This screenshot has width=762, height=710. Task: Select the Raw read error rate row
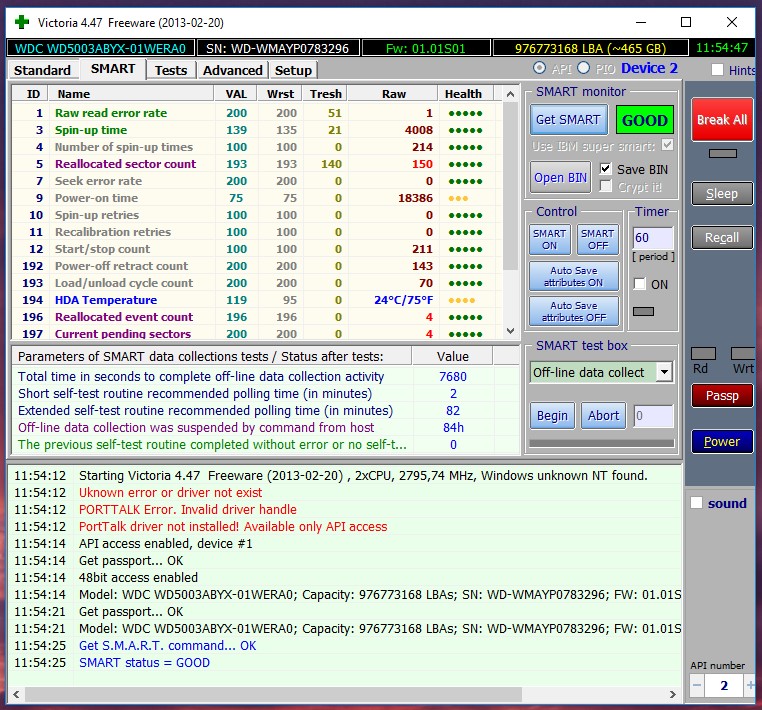tap(257, 113)
